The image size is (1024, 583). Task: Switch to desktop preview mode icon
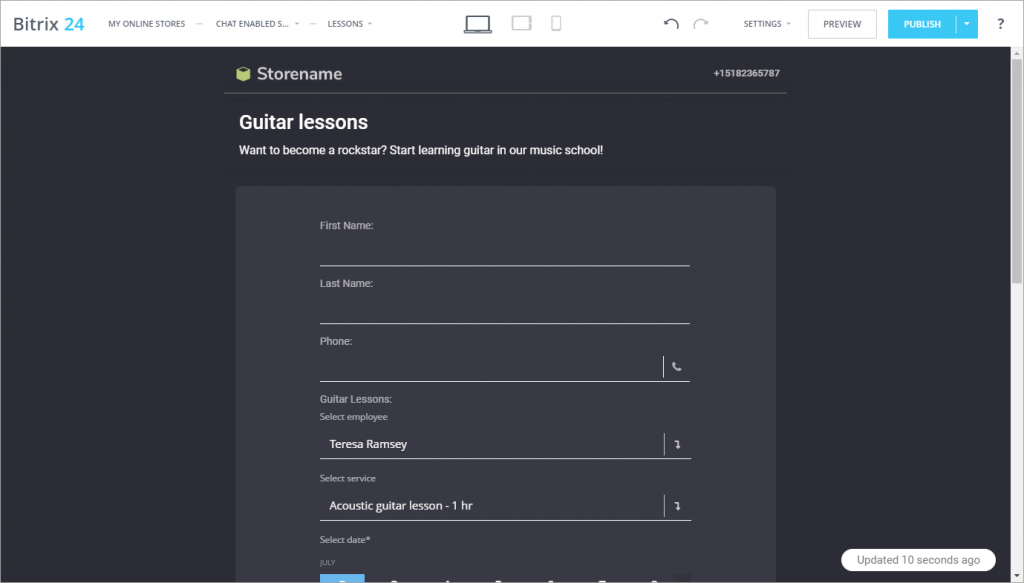[477, 24]
